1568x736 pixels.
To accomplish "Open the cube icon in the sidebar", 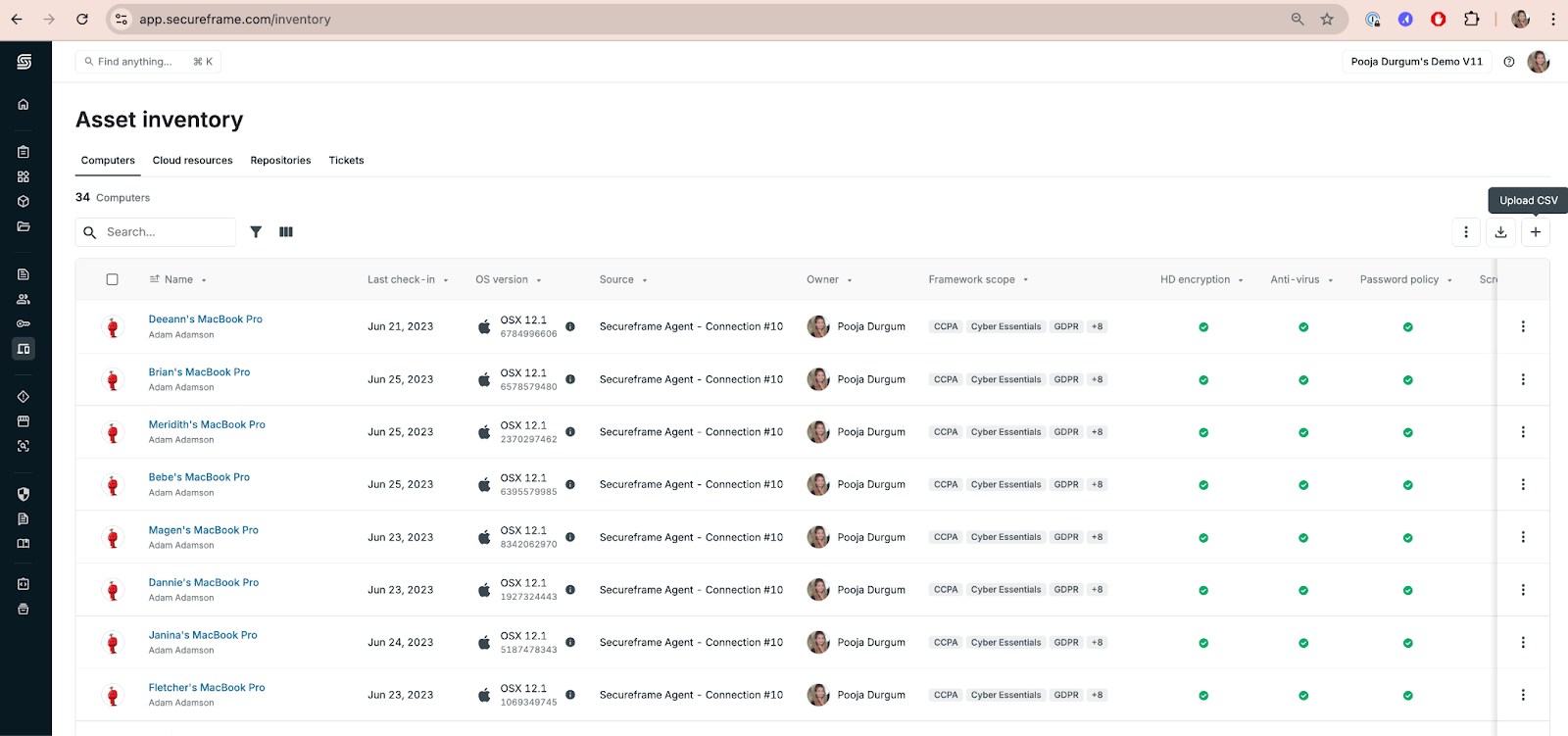I will pyautogui.click(x=24, y=201).
